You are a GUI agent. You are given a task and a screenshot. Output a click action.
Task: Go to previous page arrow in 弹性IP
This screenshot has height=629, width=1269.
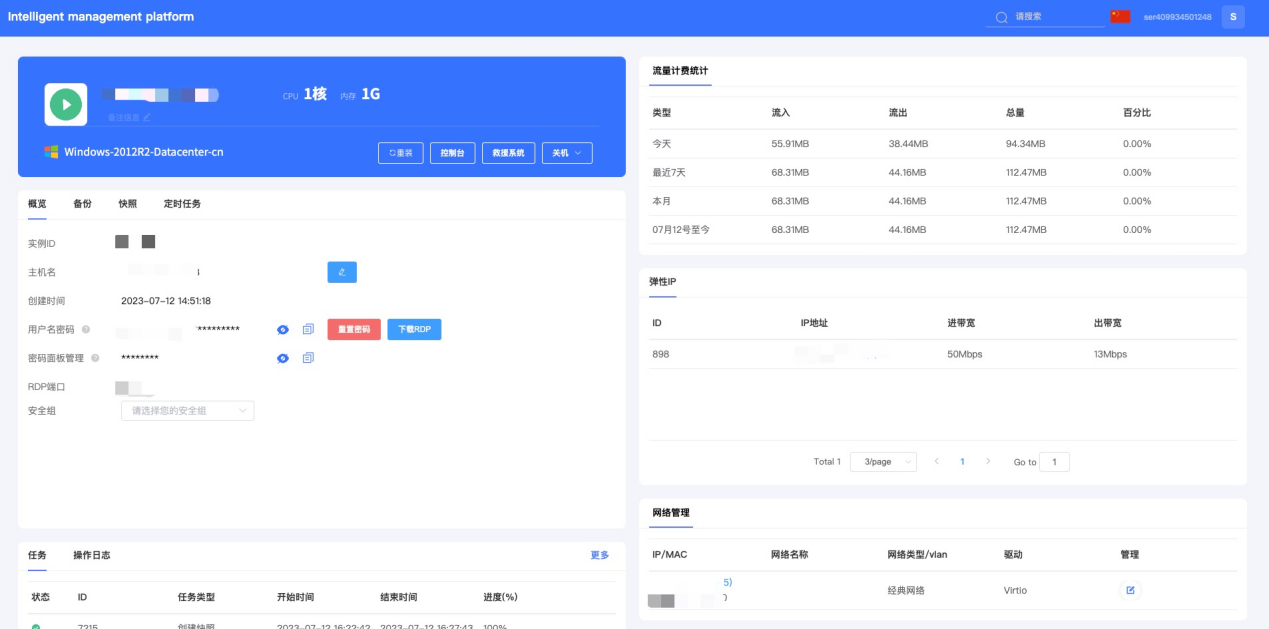937,461
